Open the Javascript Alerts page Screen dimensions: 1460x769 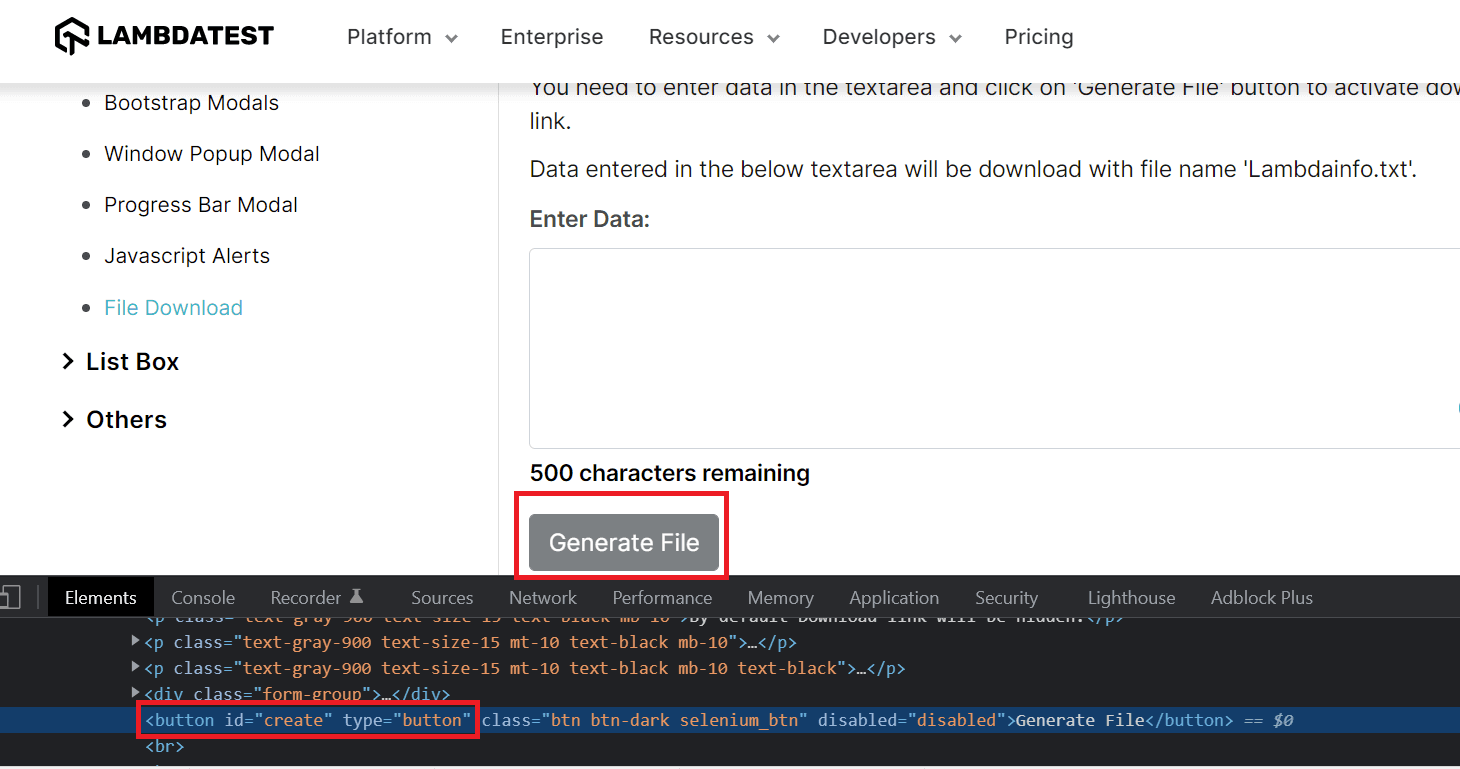point(187,255)
